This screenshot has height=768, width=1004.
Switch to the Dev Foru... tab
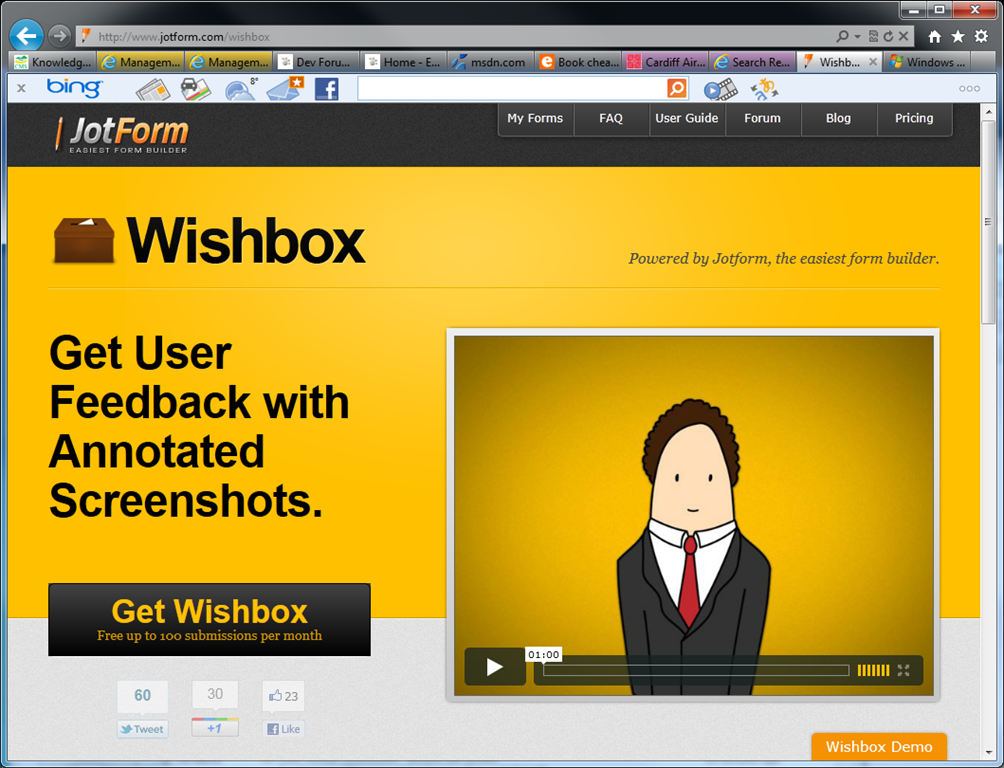(316, 62)
